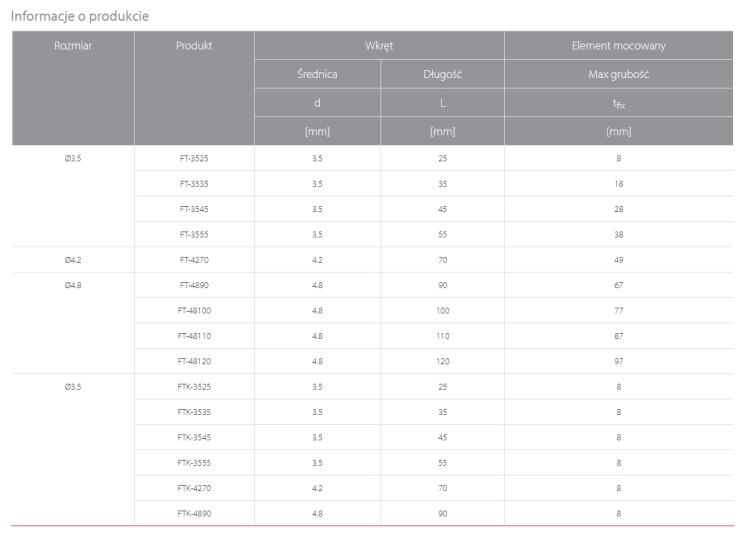
Task: Click the Element mocowany header
Action: coord(618,46)
